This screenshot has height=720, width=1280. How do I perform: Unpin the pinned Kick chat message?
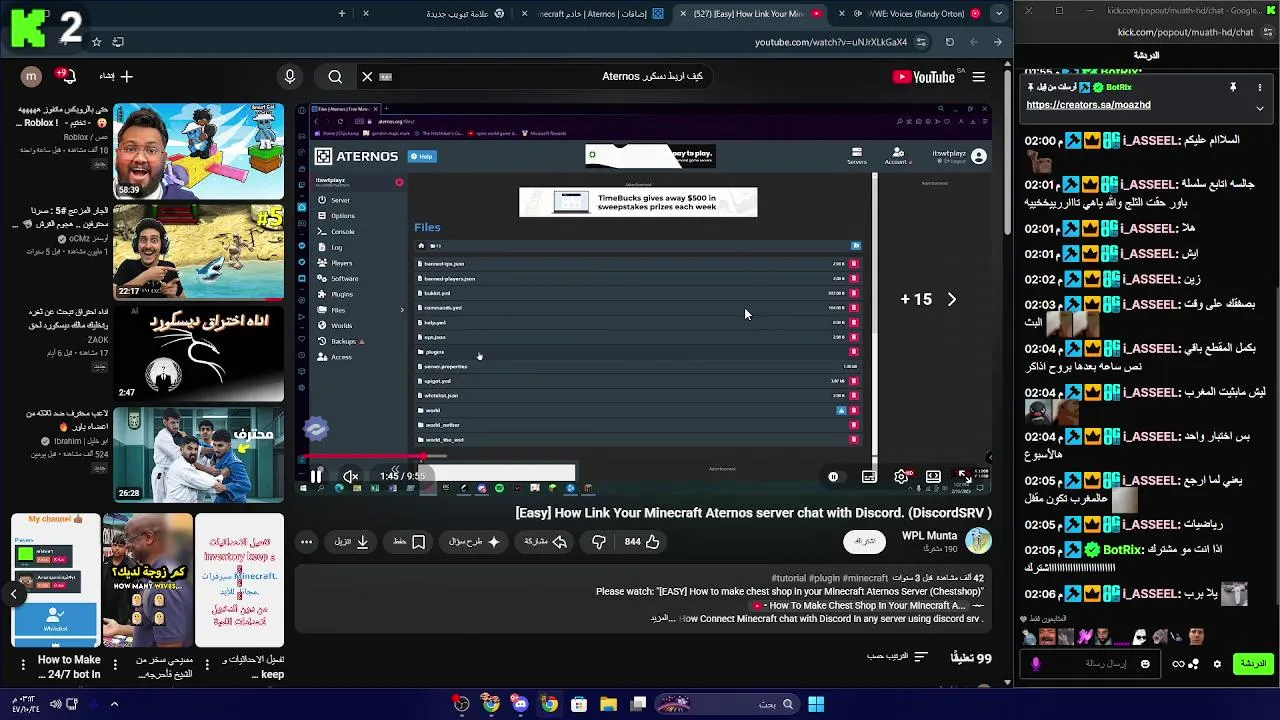(1233, 87)
